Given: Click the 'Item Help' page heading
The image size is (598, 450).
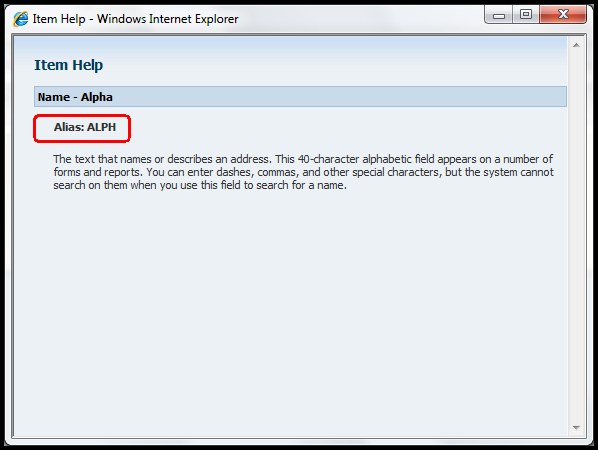Looking at the screenshot, I should (x=69, y=65).
